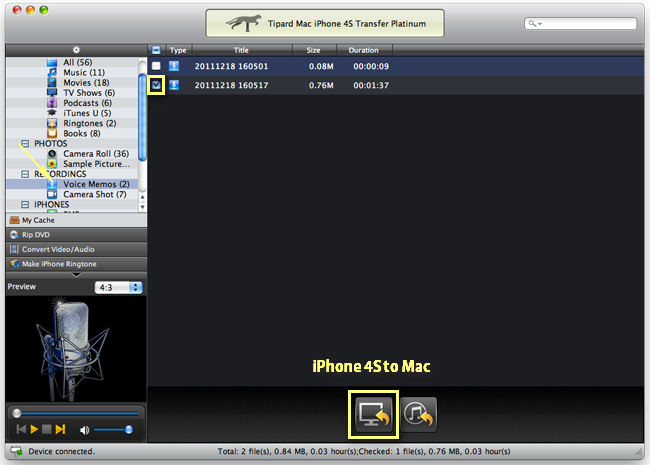Open the Sample Picture album
The width and height of the screenshot is (650, 465).
(x=97, y=164)
